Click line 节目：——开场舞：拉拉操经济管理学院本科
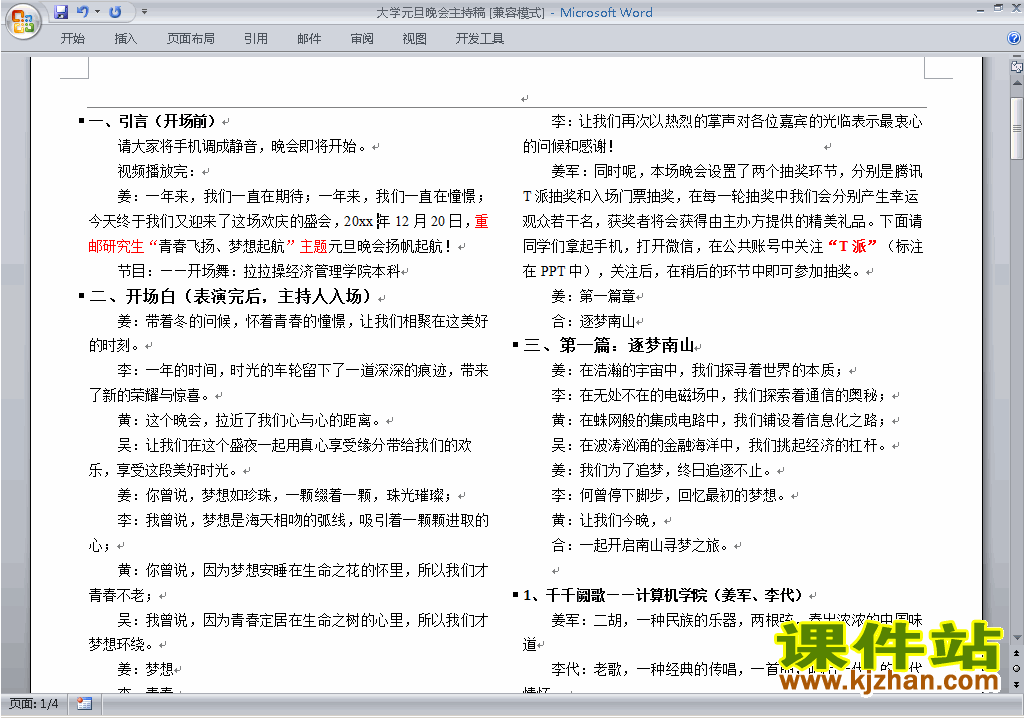1024x718 pixels. coord(259,270)
